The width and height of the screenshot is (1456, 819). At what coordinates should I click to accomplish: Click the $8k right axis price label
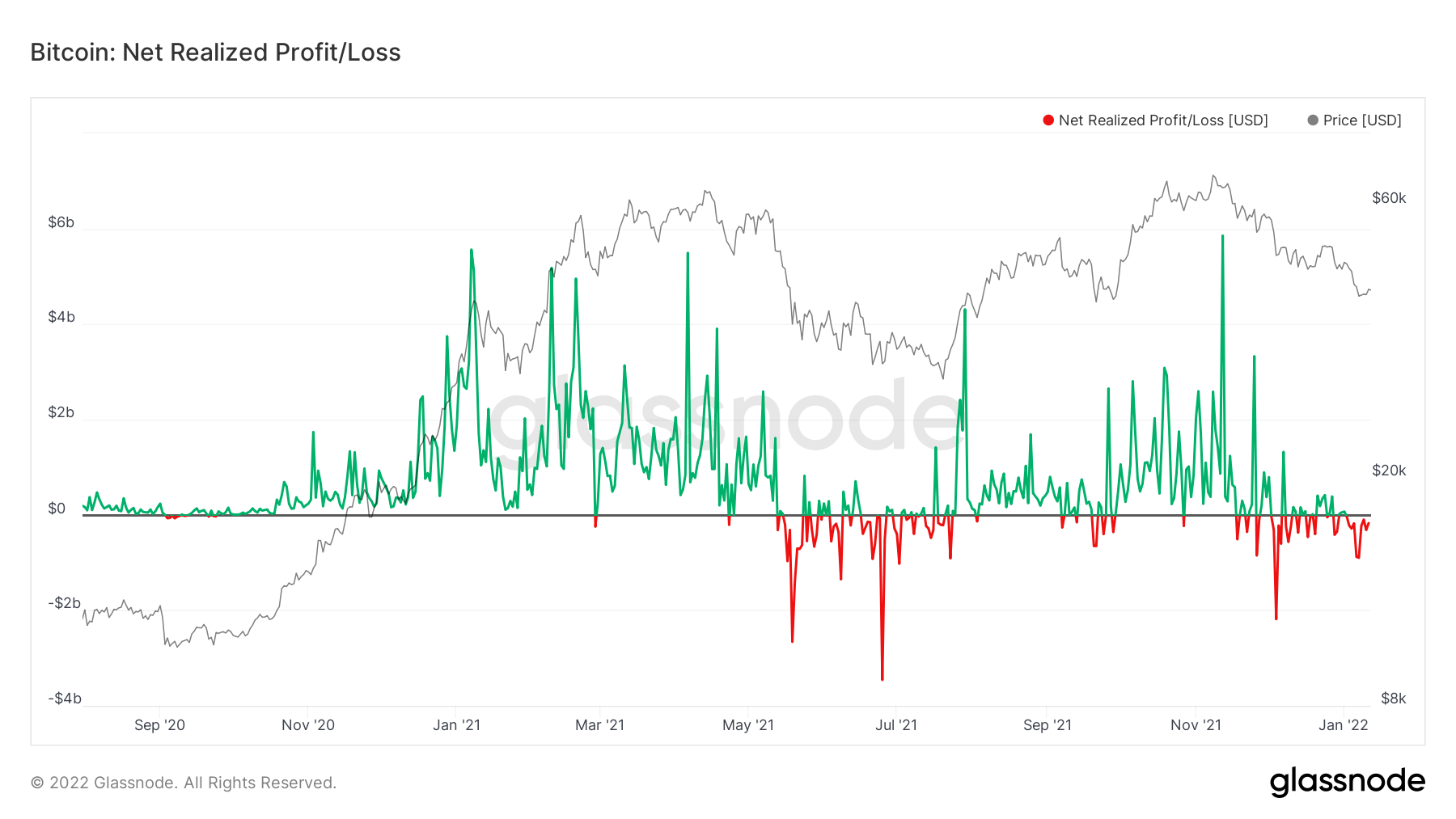point(1394,699)
